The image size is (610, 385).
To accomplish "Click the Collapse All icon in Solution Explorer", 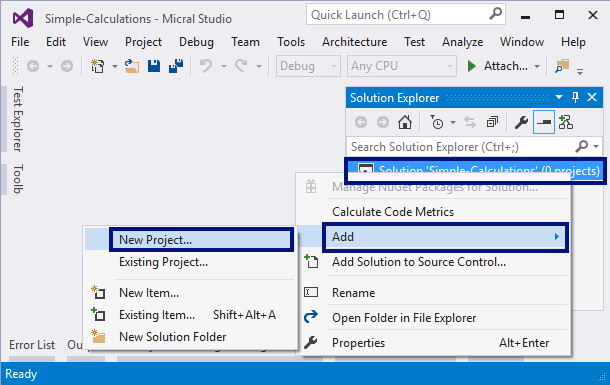I will [492, 122].
